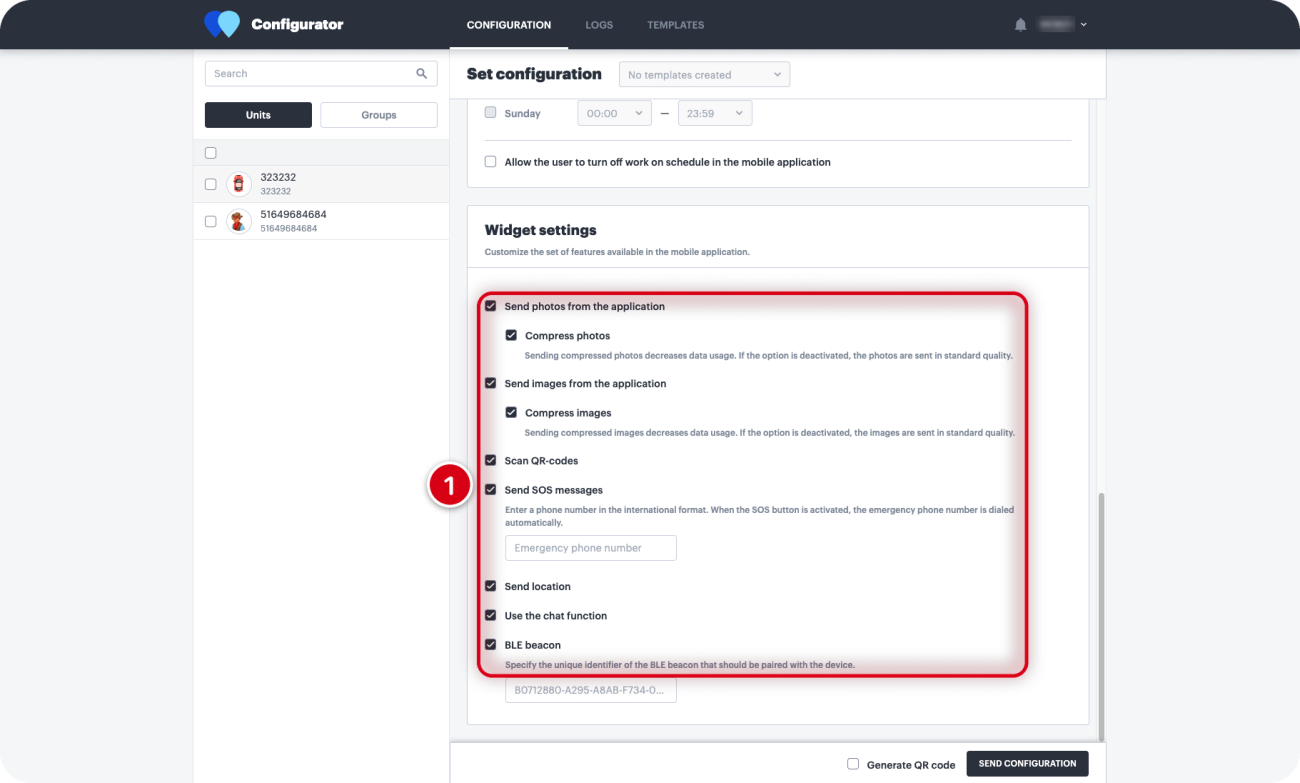Image resolution: width=1300 pixels, height=783 pixels.
Task: Open the notifications bell
Action: click(1020, 25)
